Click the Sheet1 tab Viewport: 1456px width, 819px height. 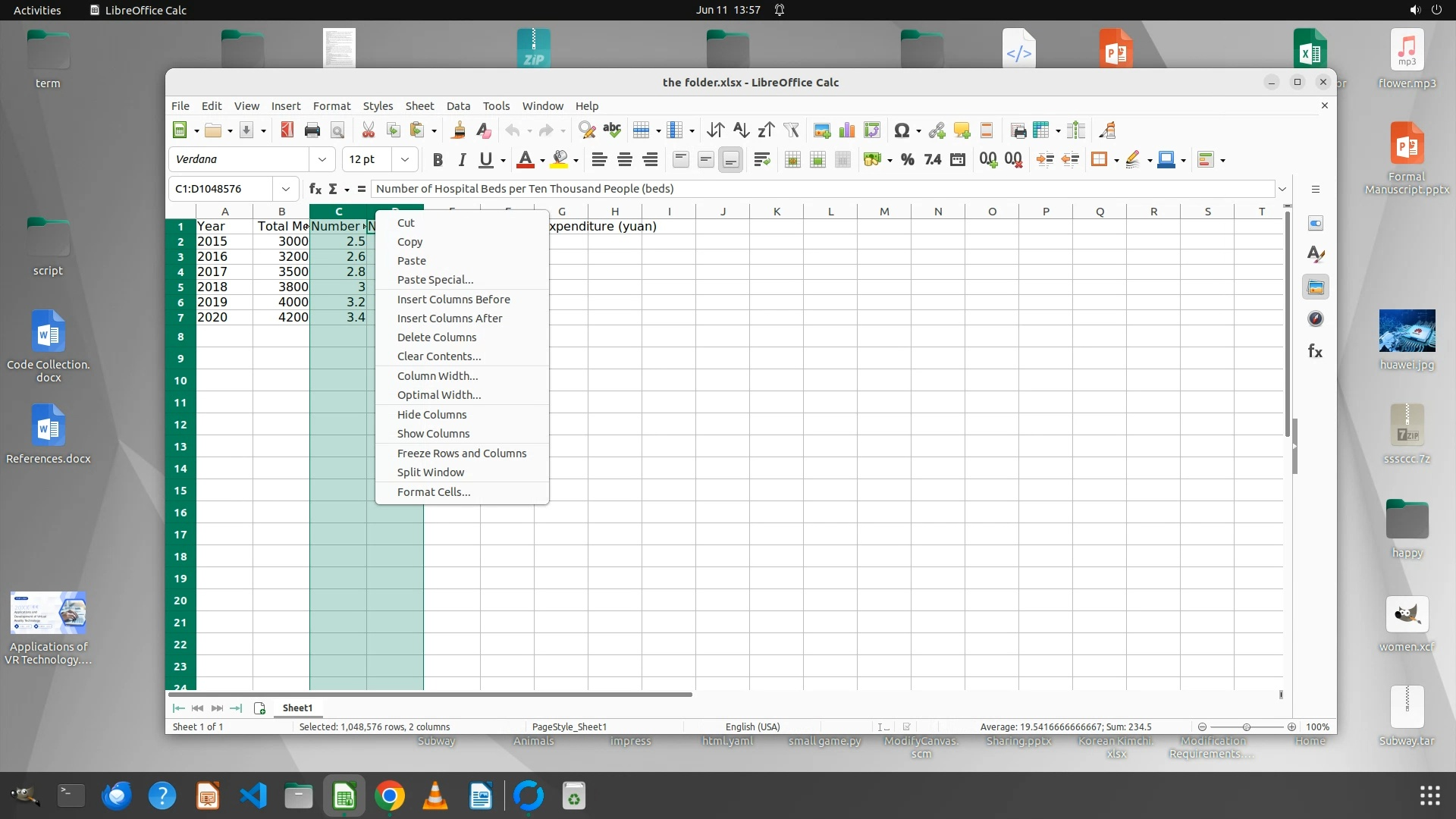click(297, 708)
